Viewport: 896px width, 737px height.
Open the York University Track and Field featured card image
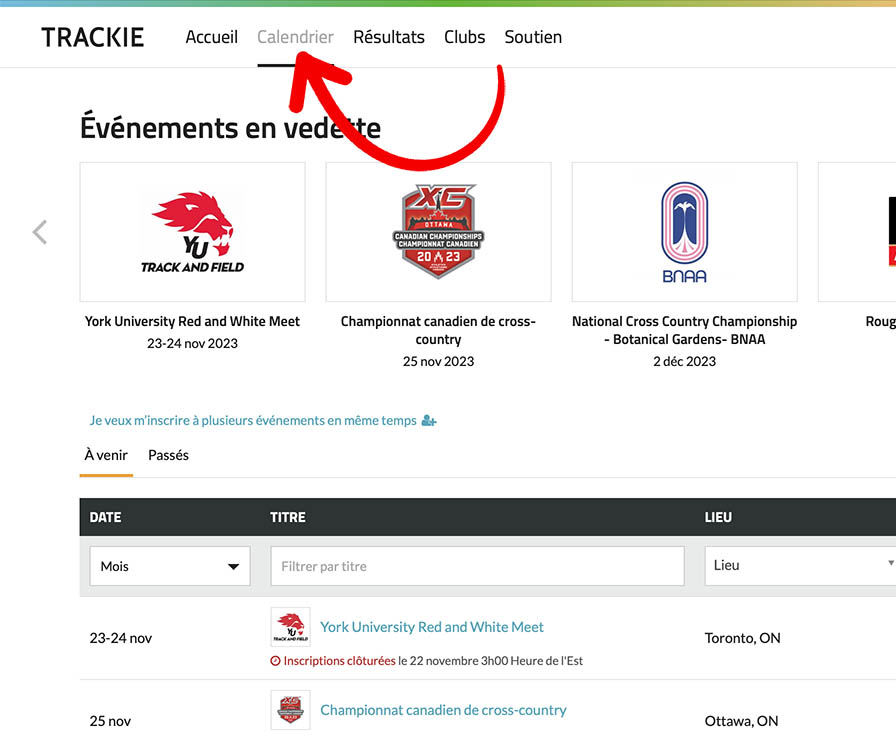click(192, 232)
